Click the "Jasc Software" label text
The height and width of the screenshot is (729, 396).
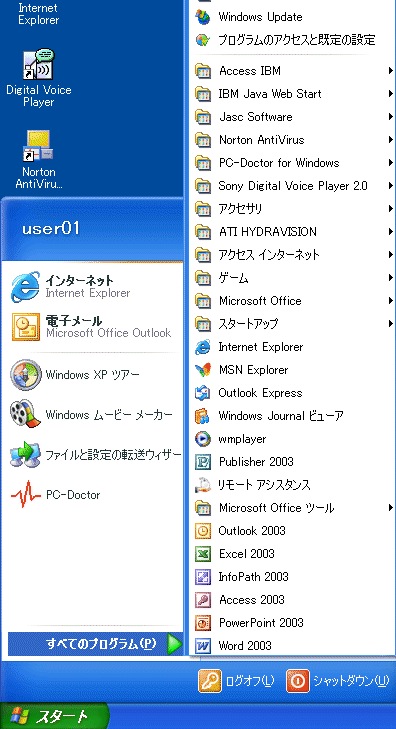pos(256,117)
